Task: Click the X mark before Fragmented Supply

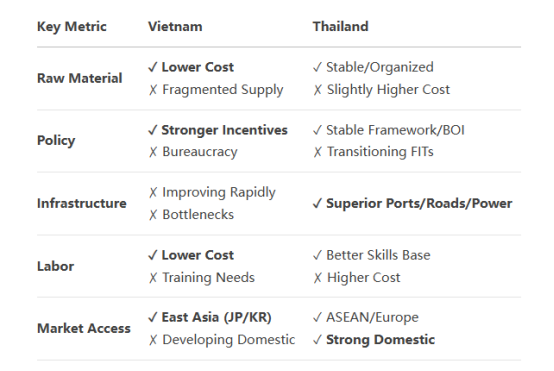Action: [153, 90]
